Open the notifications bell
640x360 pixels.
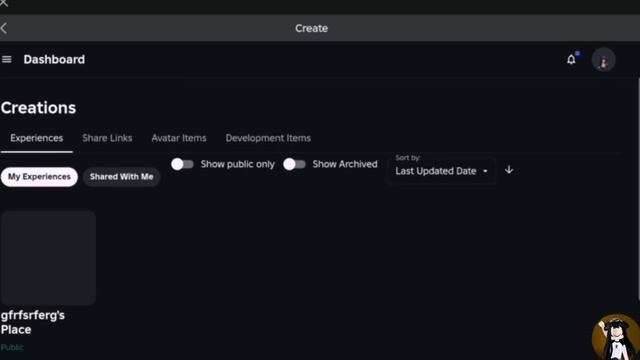(571, 60)
